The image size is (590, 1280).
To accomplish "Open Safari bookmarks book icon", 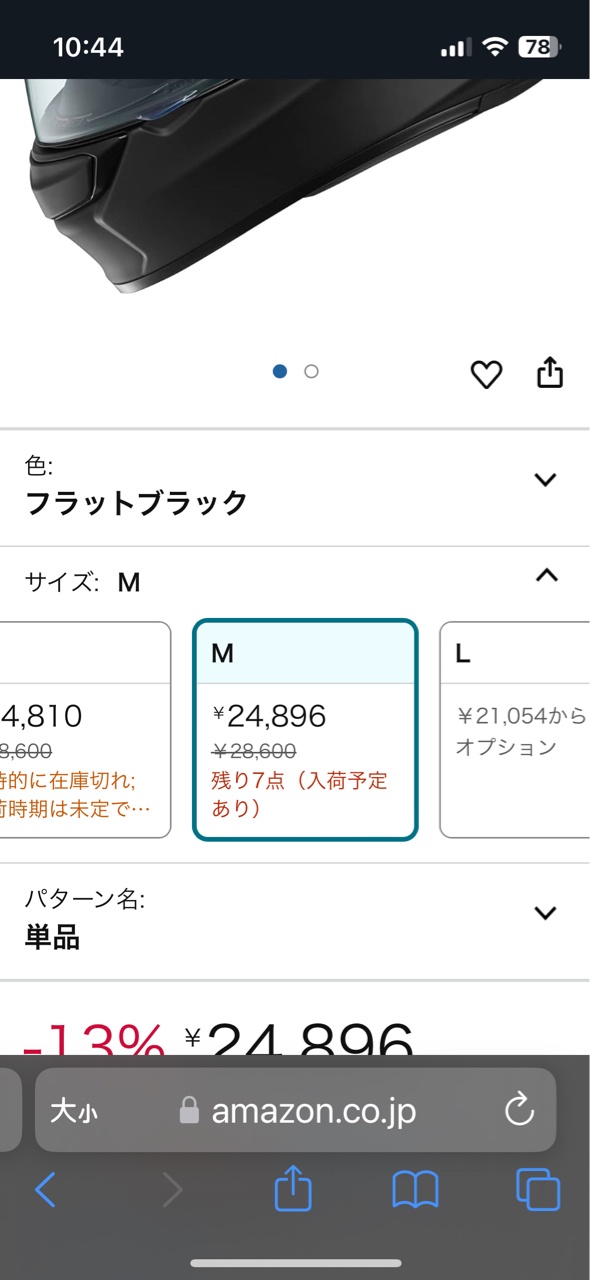I will pyautogui.click(x=415, y=1190).
